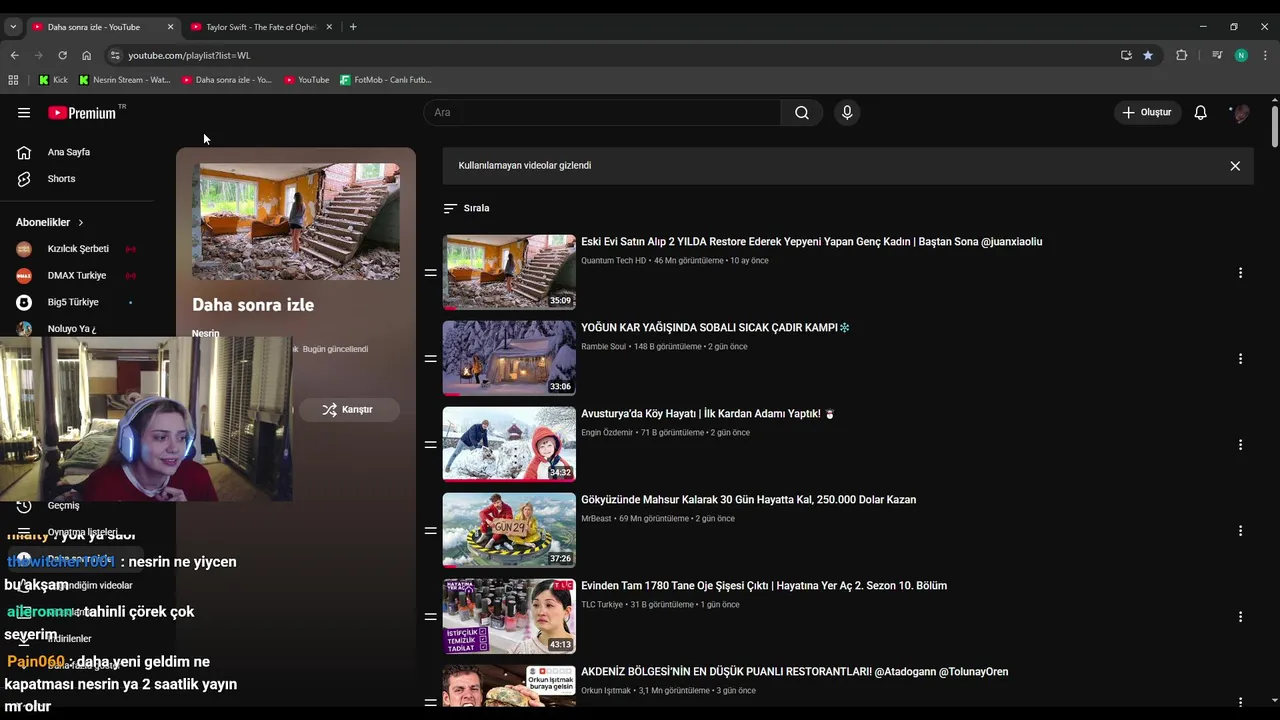This screenshot has width=1280, height=720.
Task: Open the YouTube bookmark
Action: [x=306, y=80]
